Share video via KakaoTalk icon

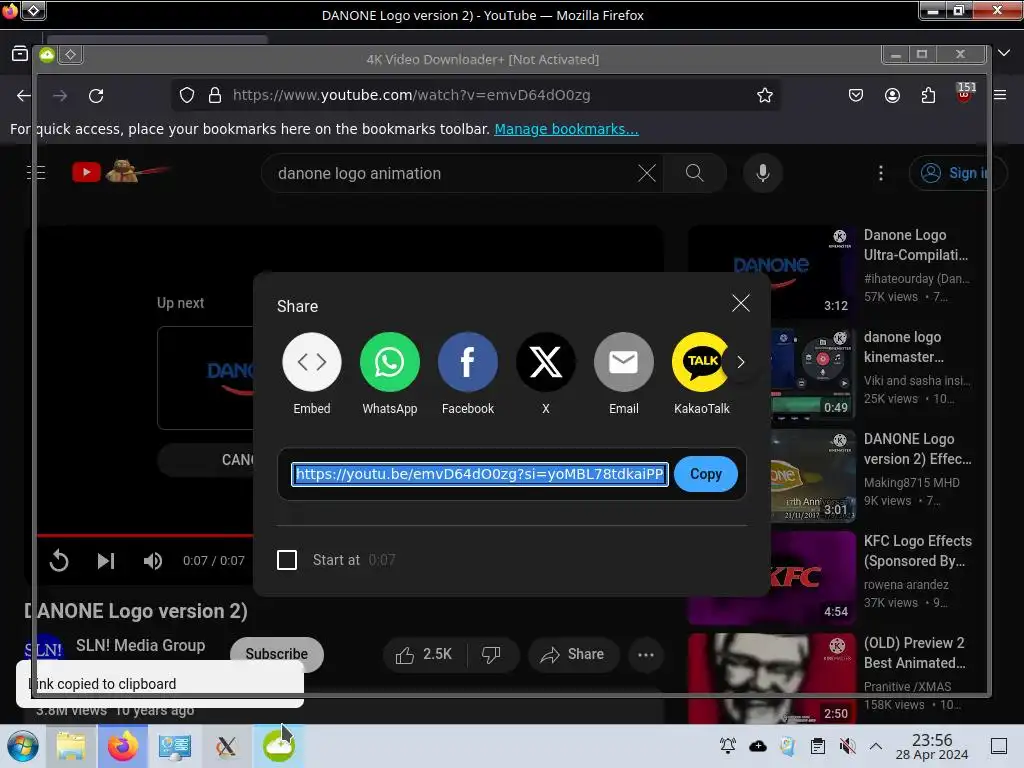[x=700, y=362]
